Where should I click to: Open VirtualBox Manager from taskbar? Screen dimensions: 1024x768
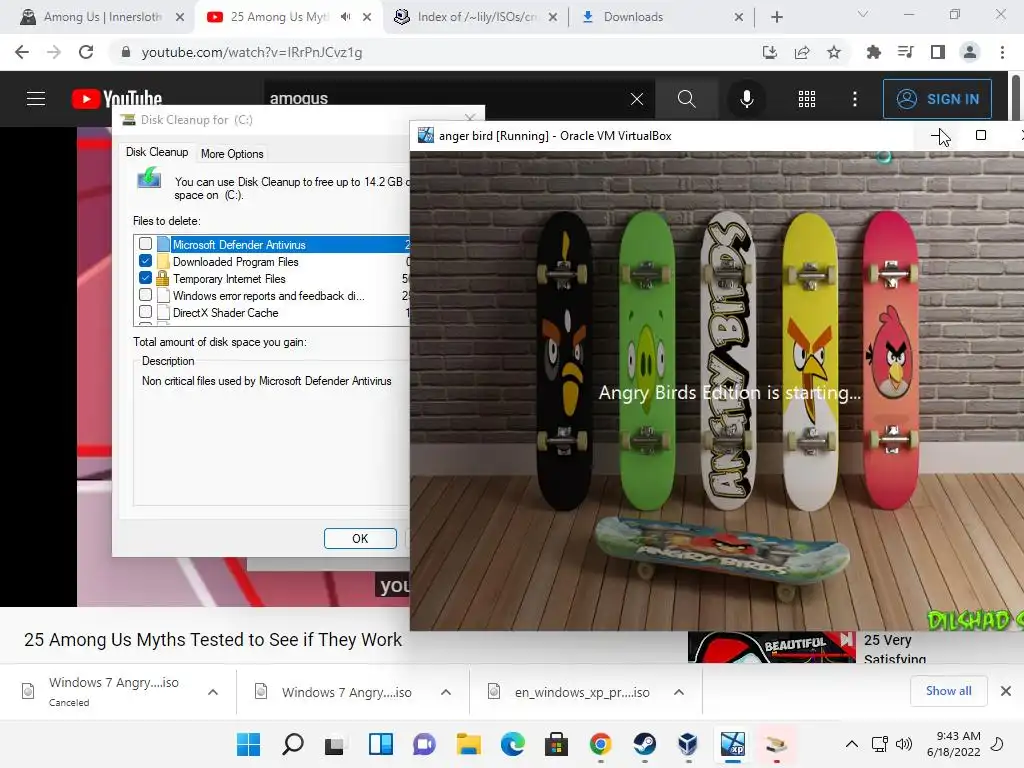688,744
